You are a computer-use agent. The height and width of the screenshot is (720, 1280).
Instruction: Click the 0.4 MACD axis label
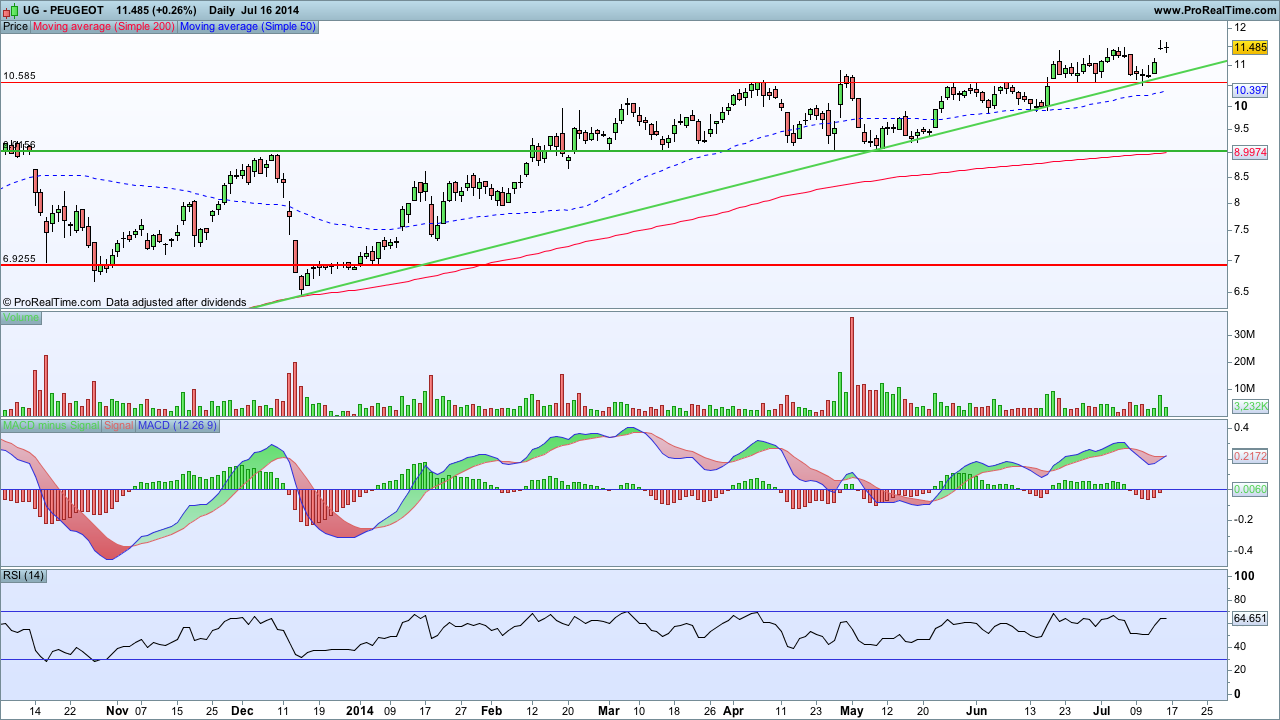(1243, 428)
